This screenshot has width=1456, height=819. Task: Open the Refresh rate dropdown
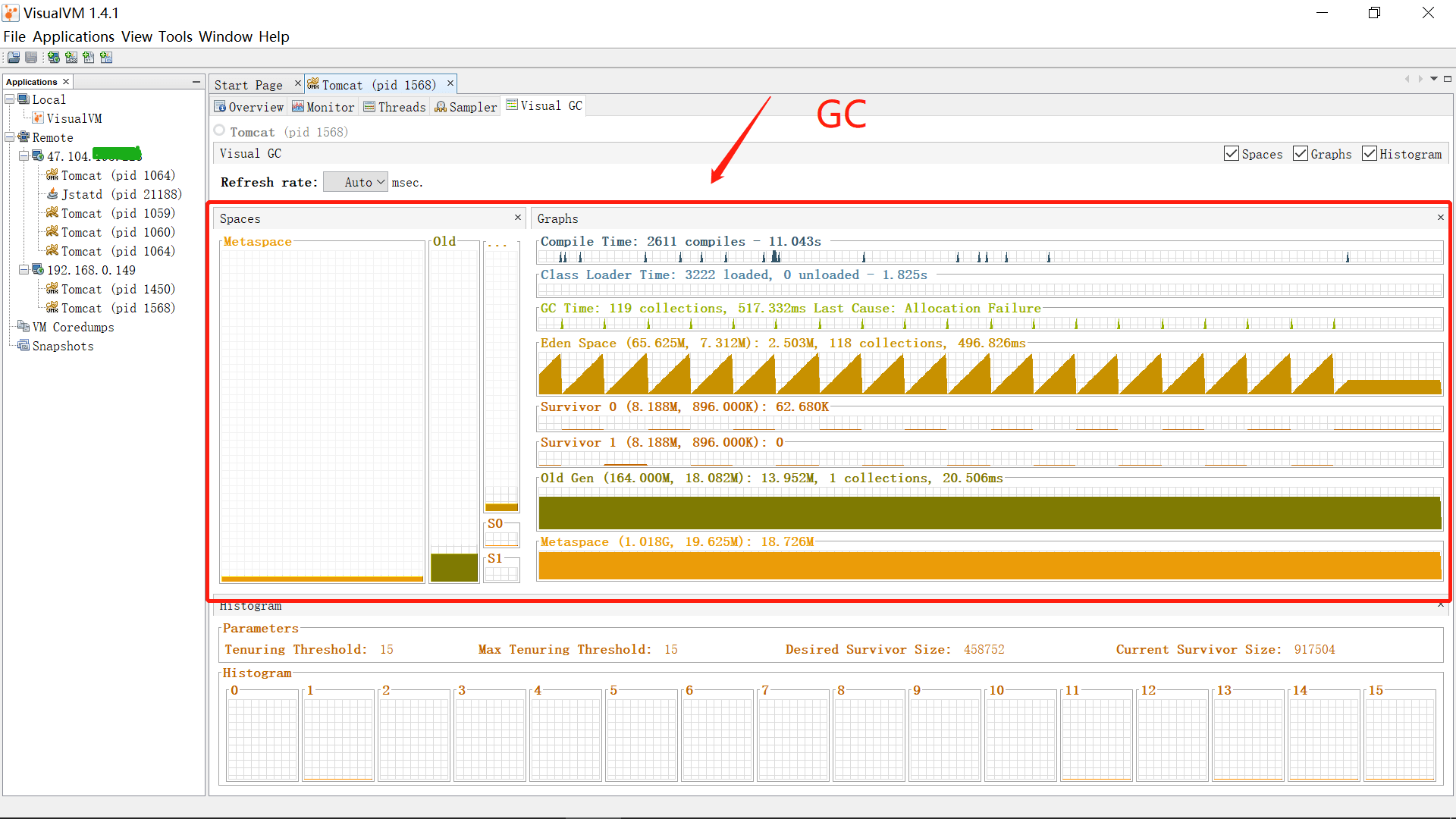pos(355,181)
